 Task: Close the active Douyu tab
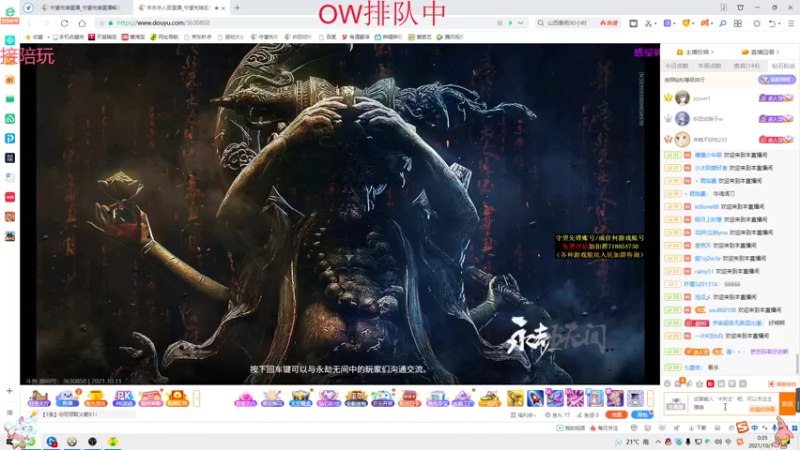pyautogui.click(x=223, y=8)
